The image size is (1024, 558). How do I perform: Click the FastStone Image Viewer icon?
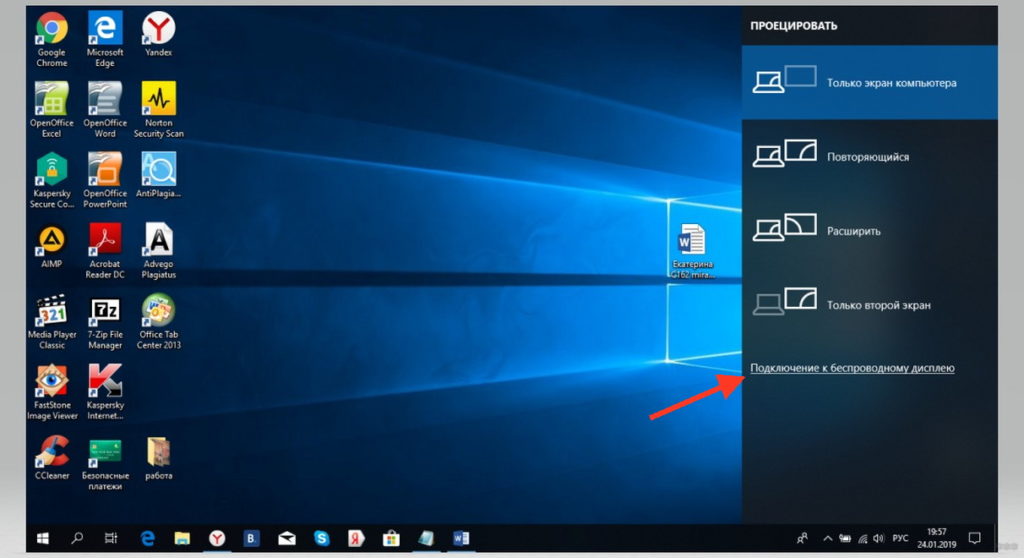tap(51, 381)
